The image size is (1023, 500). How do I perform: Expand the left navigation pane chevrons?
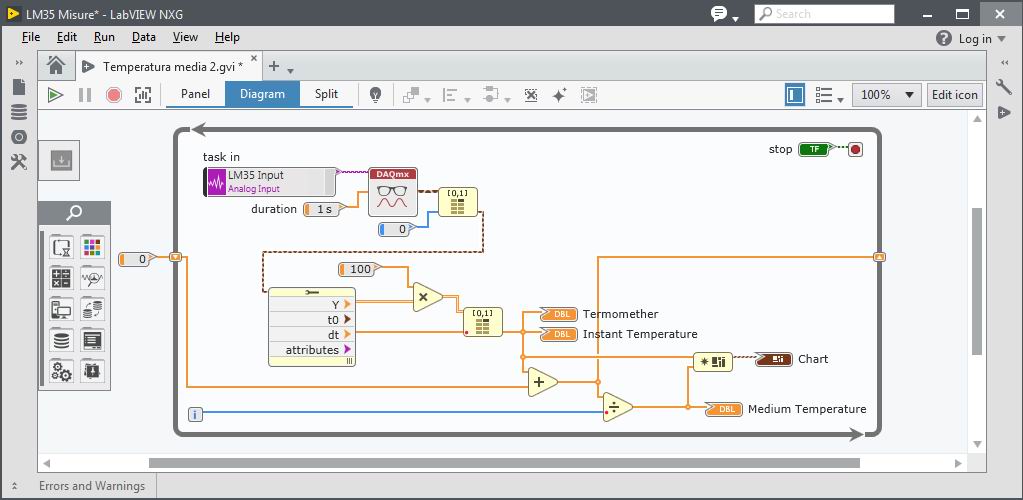pos(19,63)
